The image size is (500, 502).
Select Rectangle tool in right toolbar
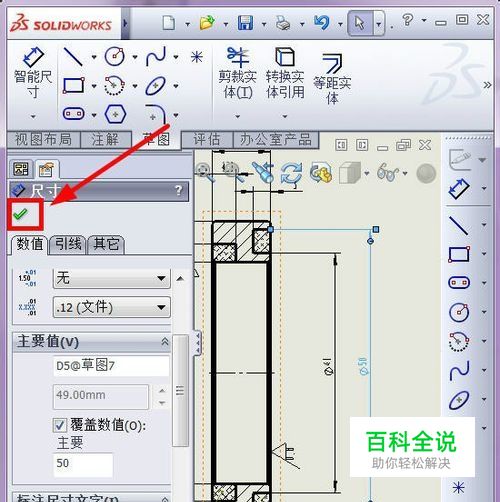pos(459,254)
